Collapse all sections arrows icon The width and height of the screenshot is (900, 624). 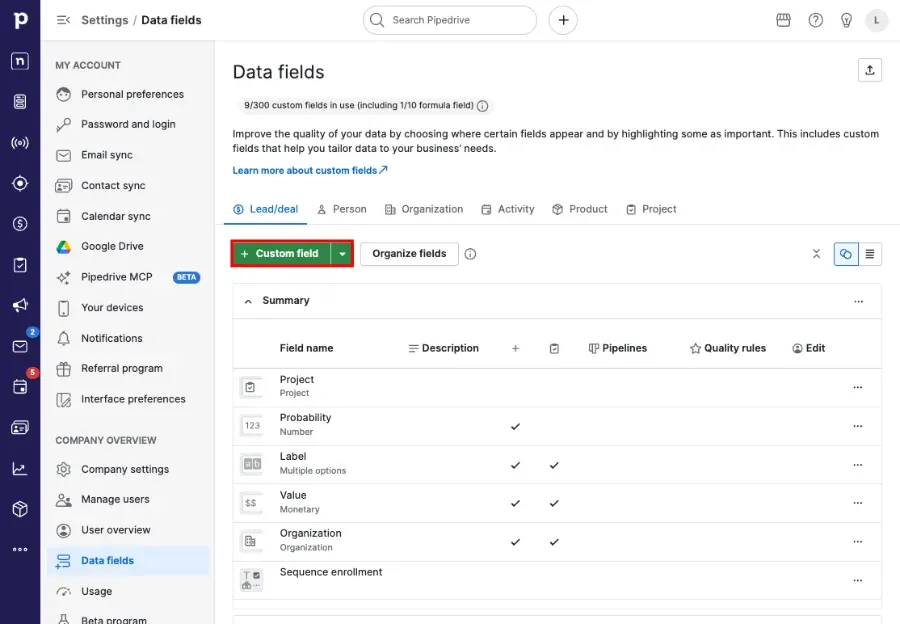click(x=816, y=254)
